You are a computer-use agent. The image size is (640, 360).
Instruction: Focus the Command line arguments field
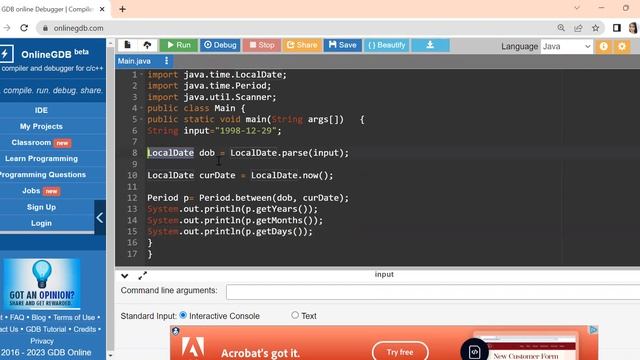tap(433, 292)
